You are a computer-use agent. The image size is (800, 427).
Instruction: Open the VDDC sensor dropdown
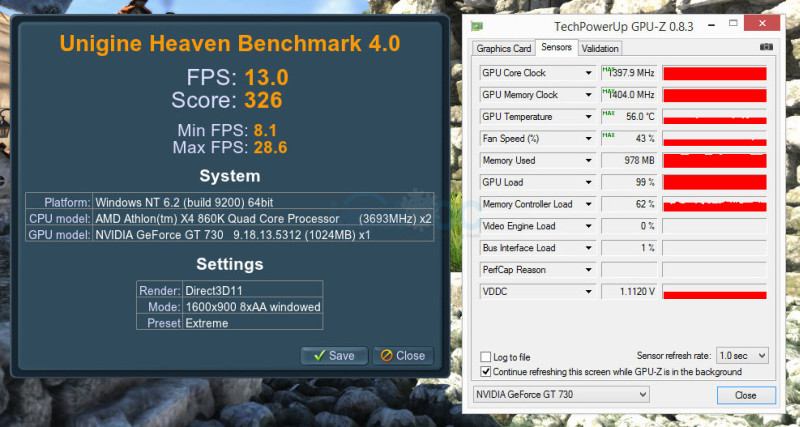[x=588, y=292]
